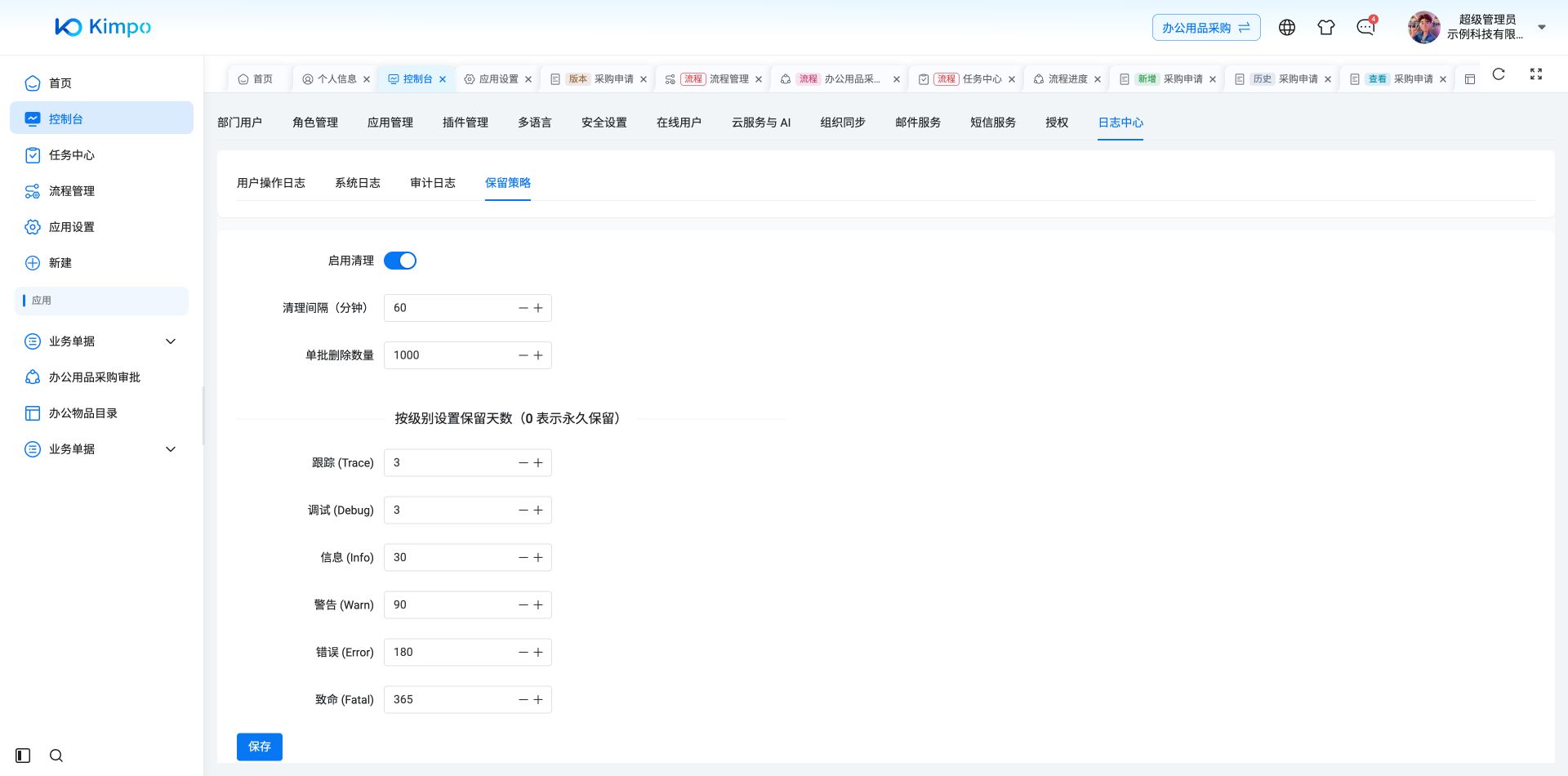Expand the user account dropdown arrow
1568x776 pixels.
coord(1542,27)
